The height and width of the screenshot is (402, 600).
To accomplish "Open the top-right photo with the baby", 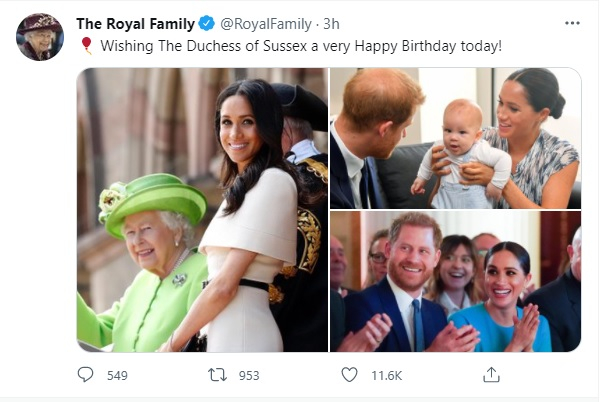I will coord(455,138).
